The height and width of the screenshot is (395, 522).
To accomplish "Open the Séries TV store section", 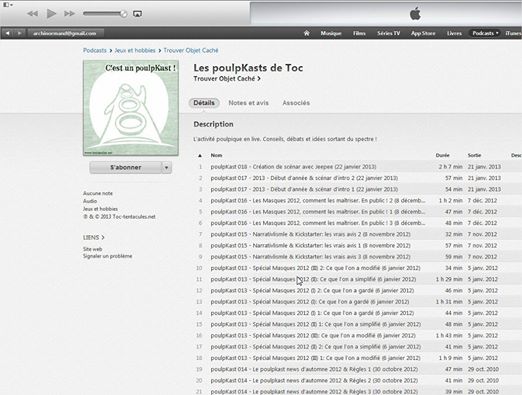I will (x=388, y=33).
